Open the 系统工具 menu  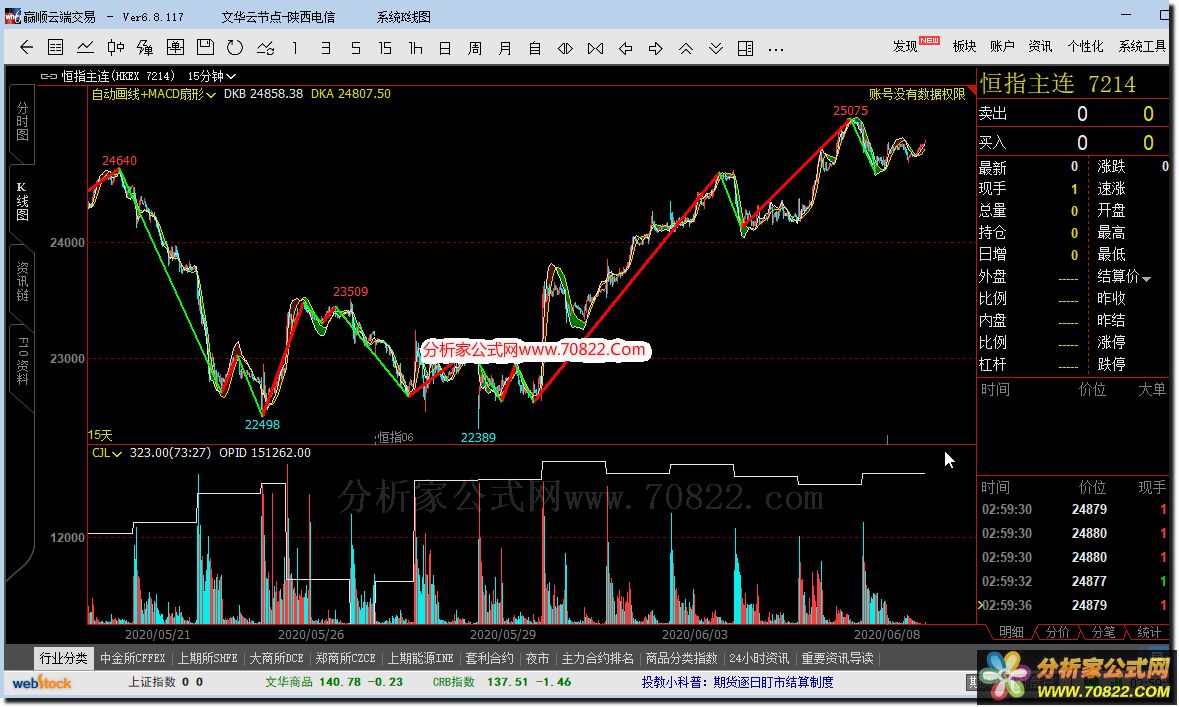point(1141,47)
